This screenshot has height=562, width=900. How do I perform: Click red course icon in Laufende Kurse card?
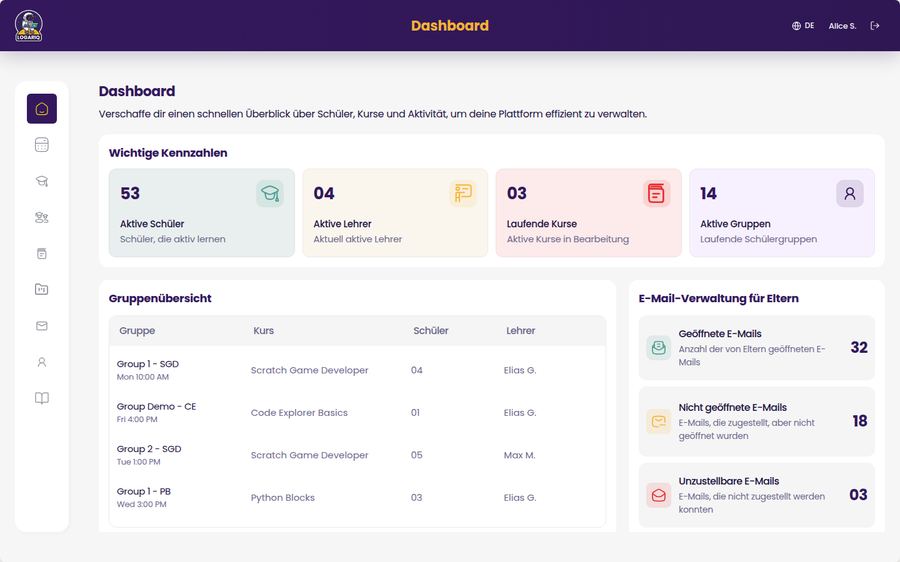[x=656, y=193]
